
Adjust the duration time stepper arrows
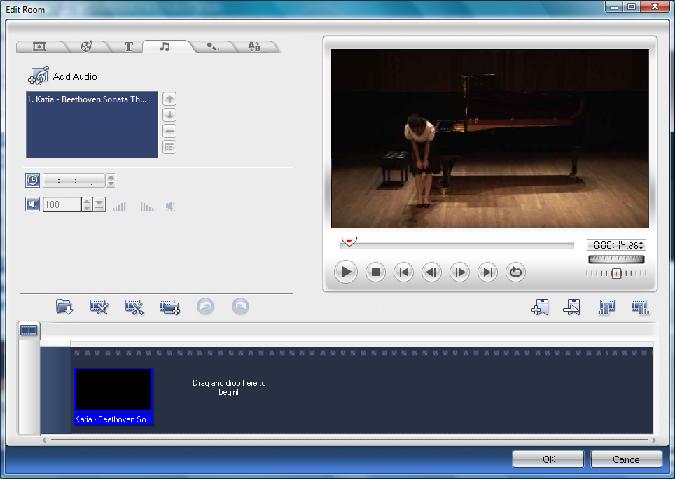(x=111, y=181)
